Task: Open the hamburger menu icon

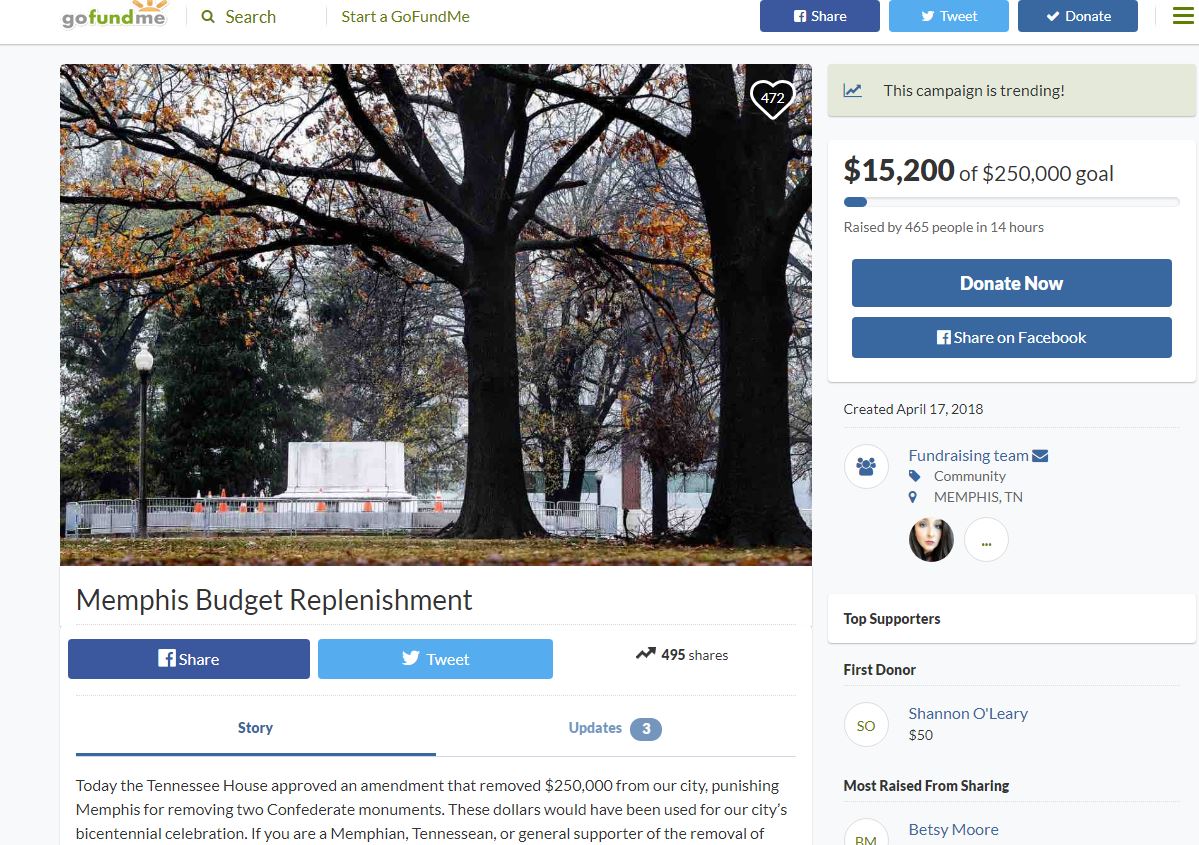Action: (1183, 15)
